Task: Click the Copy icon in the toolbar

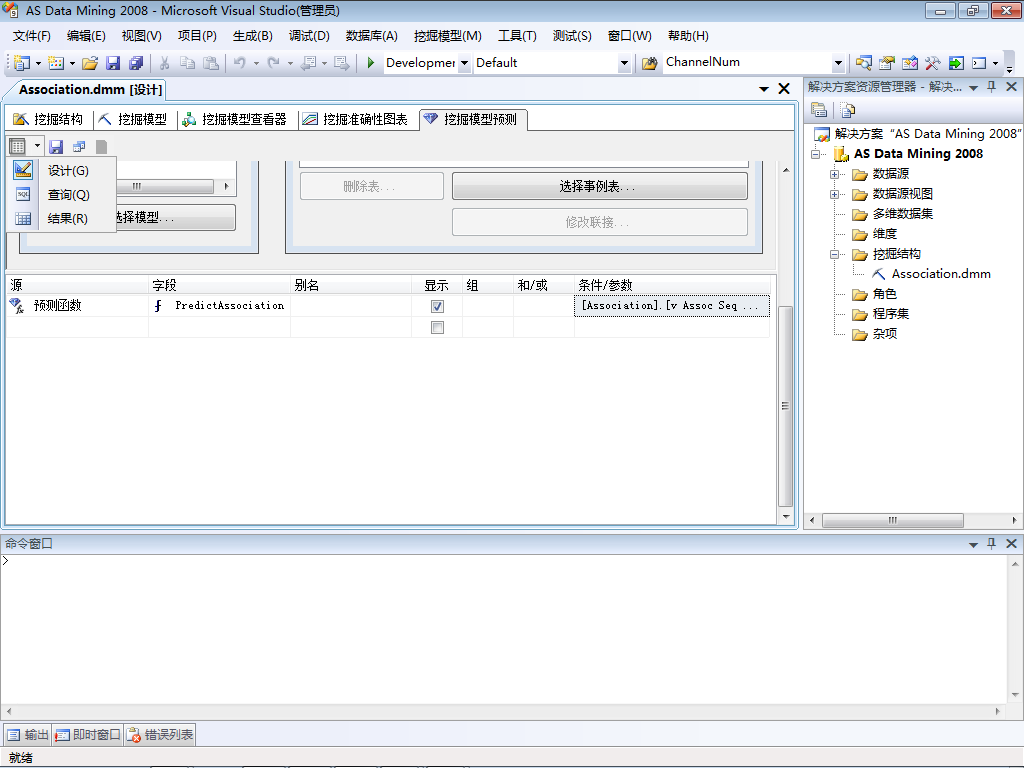Action: click(187, 63)
